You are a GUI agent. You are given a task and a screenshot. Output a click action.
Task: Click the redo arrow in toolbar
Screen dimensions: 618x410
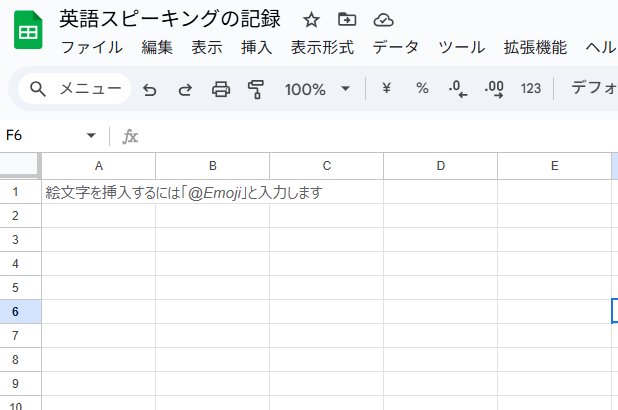(x=185, y=89)
